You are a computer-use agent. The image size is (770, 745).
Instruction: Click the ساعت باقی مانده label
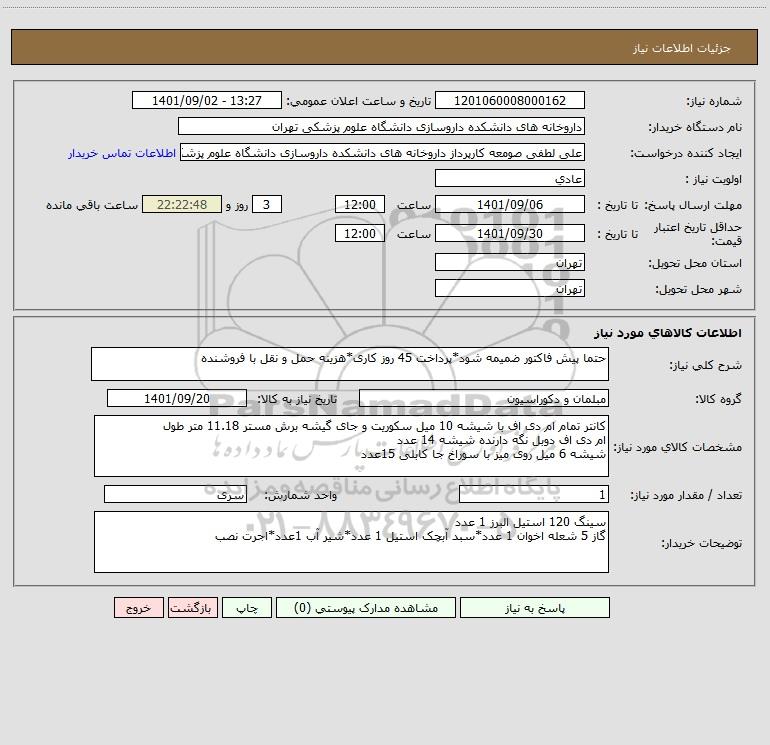point(92,205)
